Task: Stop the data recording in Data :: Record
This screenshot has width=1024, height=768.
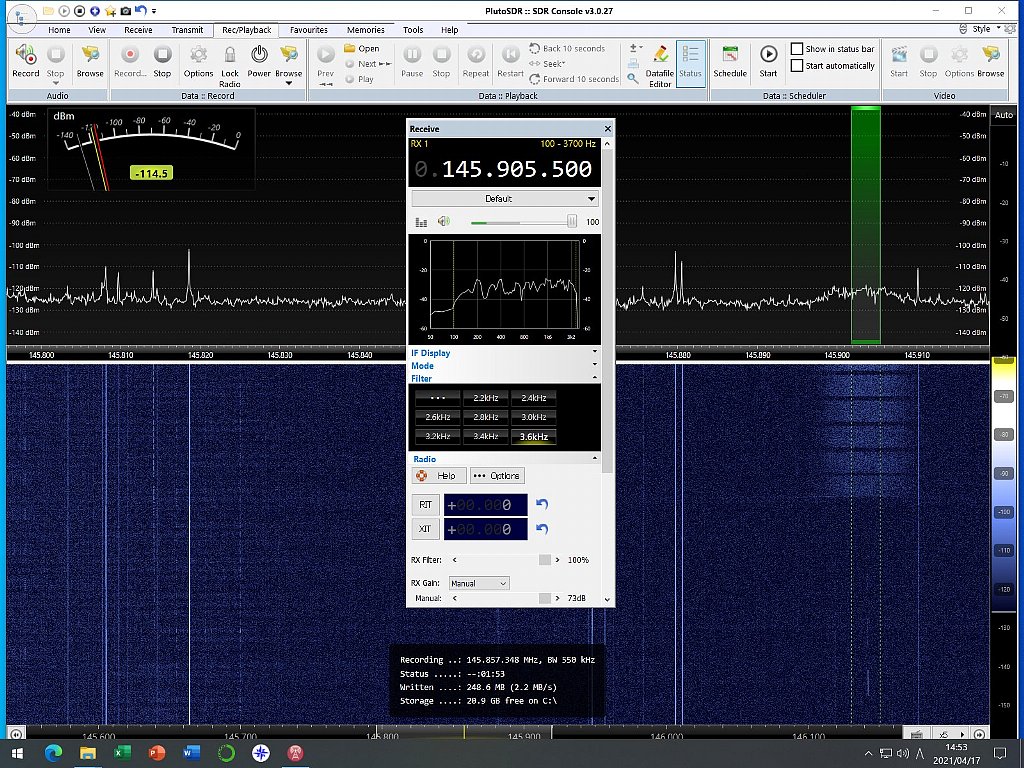Action: tap(162, 61)
